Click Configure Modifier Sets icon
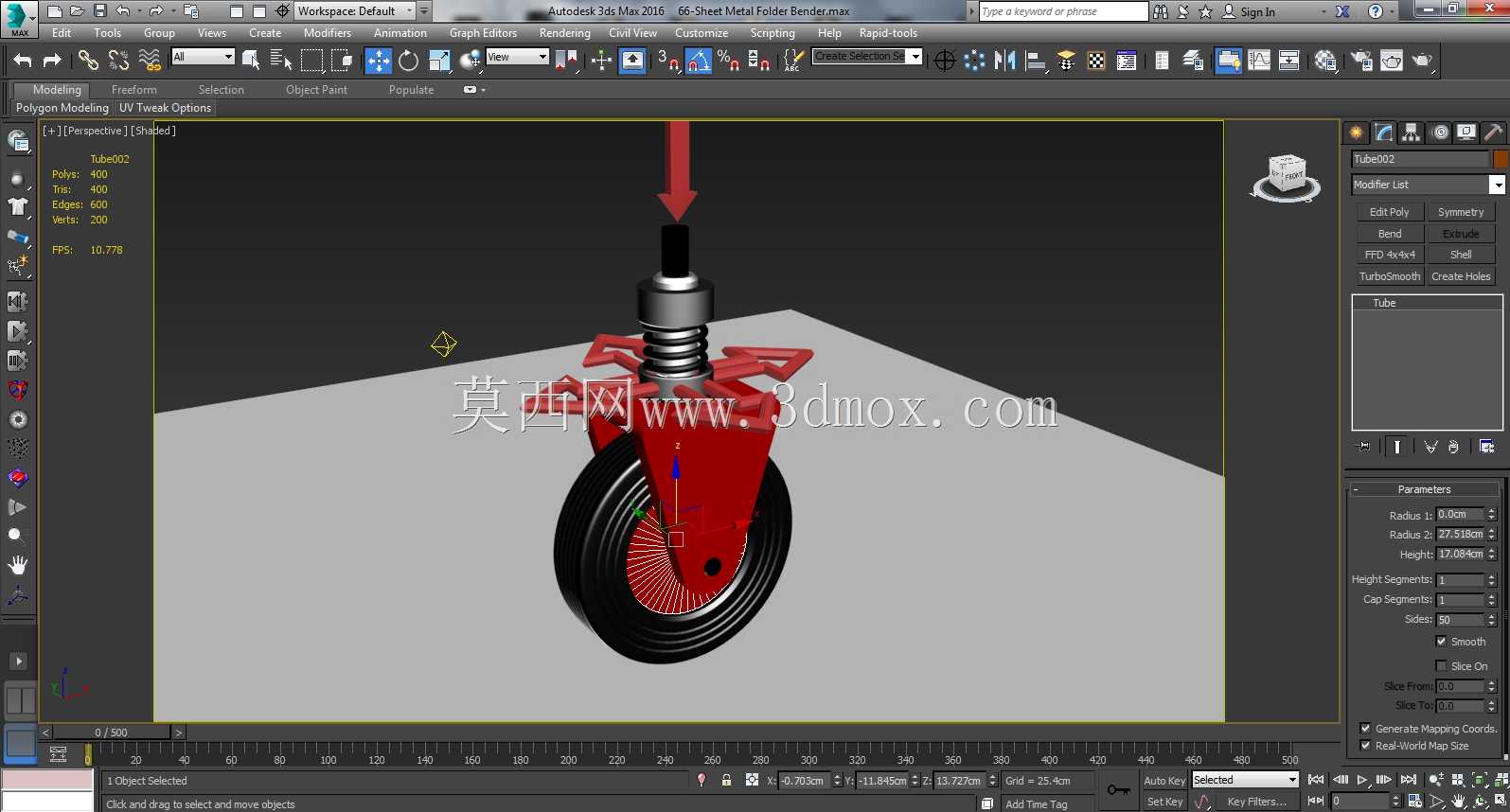 1487,446
